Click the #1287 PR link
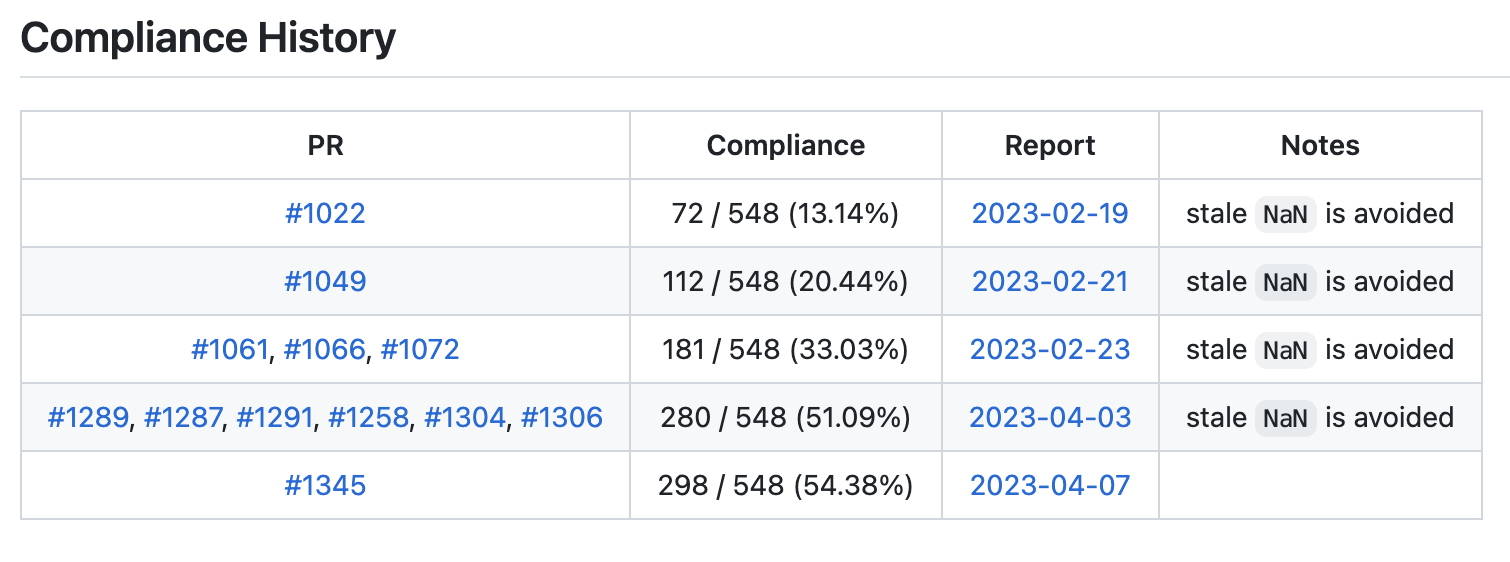The height and width of the screenshot is (562, 1510). pos(183,418)
